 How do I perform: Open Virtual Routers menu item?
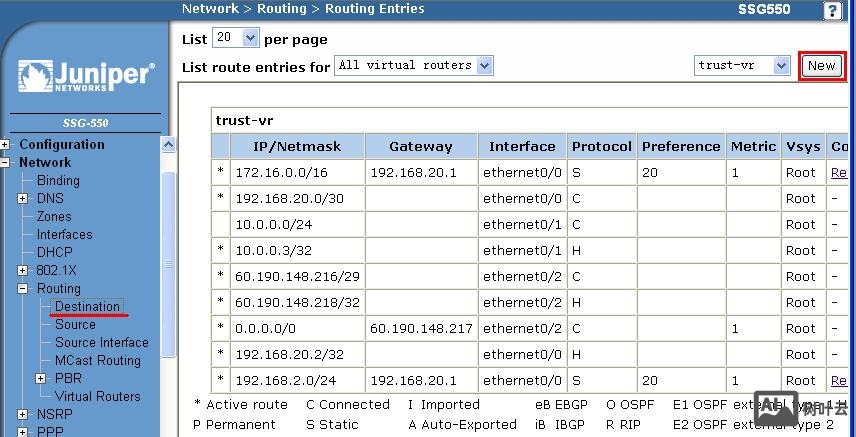[x=97, y=397]
